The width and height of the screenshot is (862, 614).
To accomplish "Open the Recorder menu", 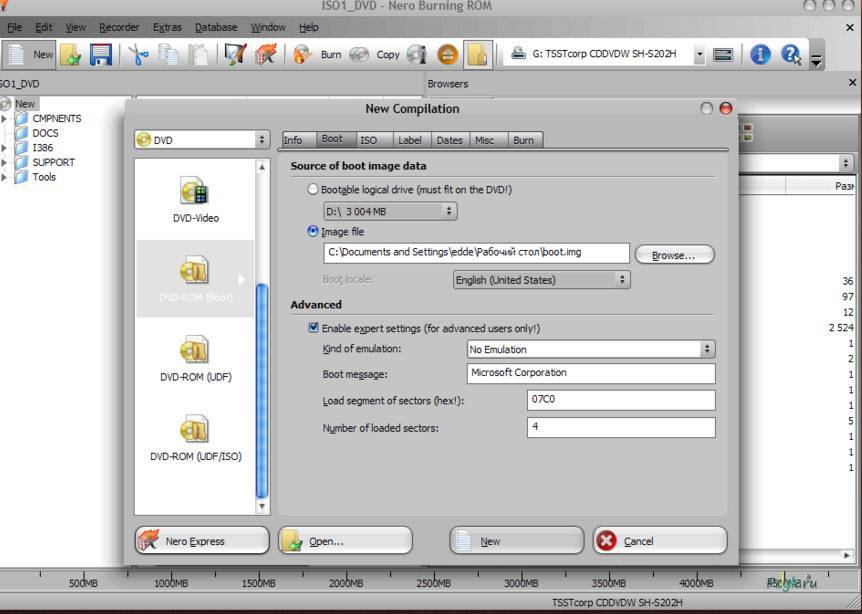I will coord(119,27).
